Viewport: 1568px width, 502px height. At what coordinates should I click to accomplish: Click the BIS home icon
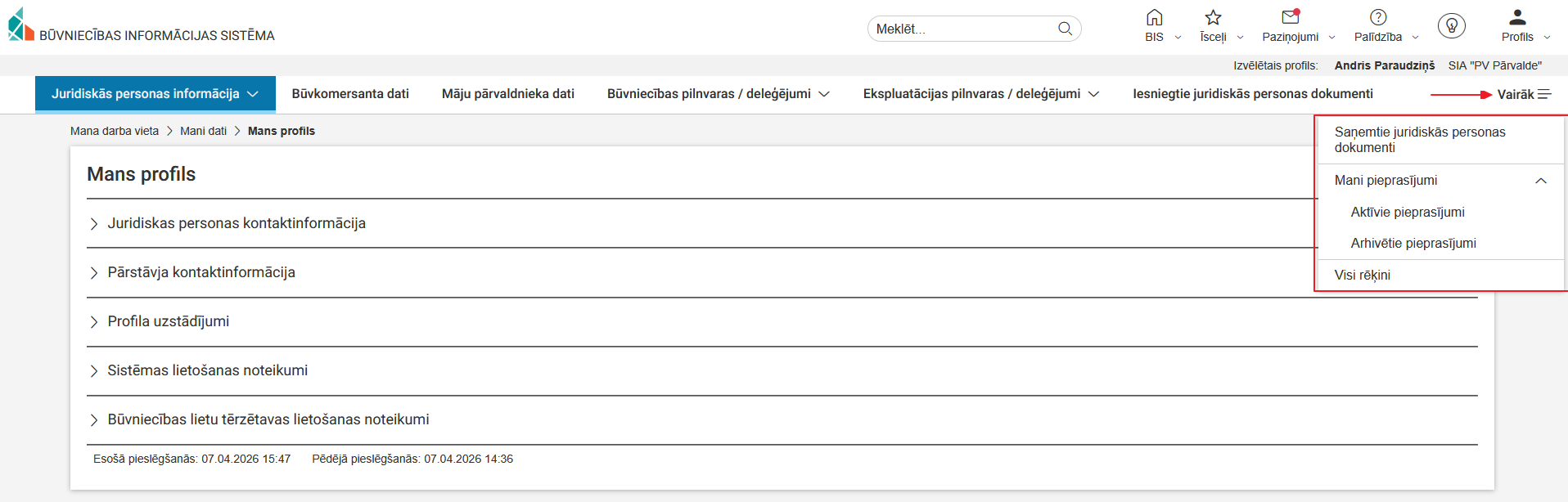pos(1154,18)
